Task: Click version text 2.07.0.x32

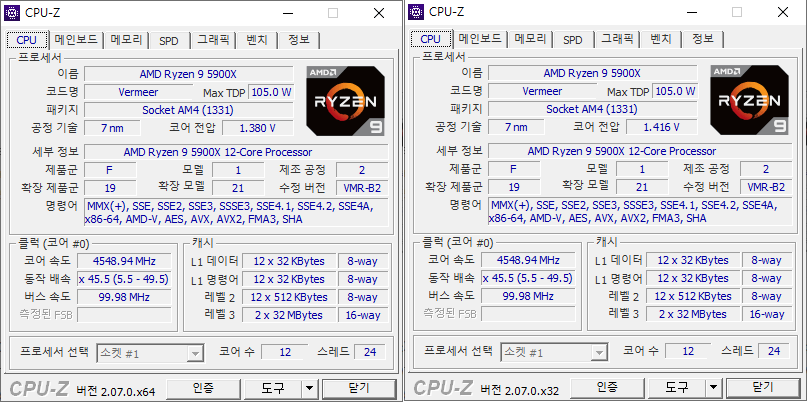Action: (520, 391)
